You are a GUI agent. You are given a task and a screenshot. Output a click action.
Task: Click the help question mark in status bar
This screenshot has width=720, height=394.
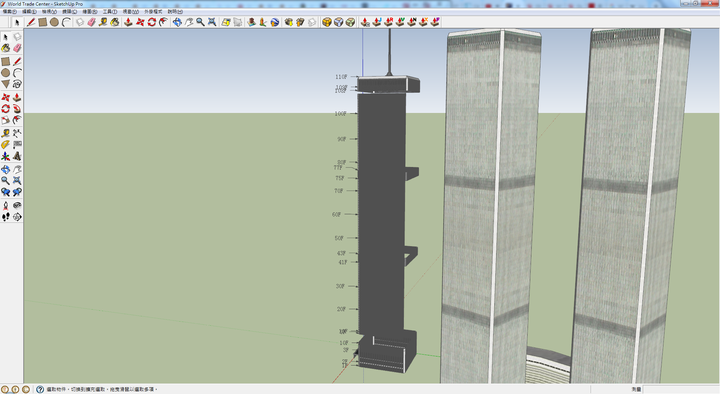click(x=40, y=389)
